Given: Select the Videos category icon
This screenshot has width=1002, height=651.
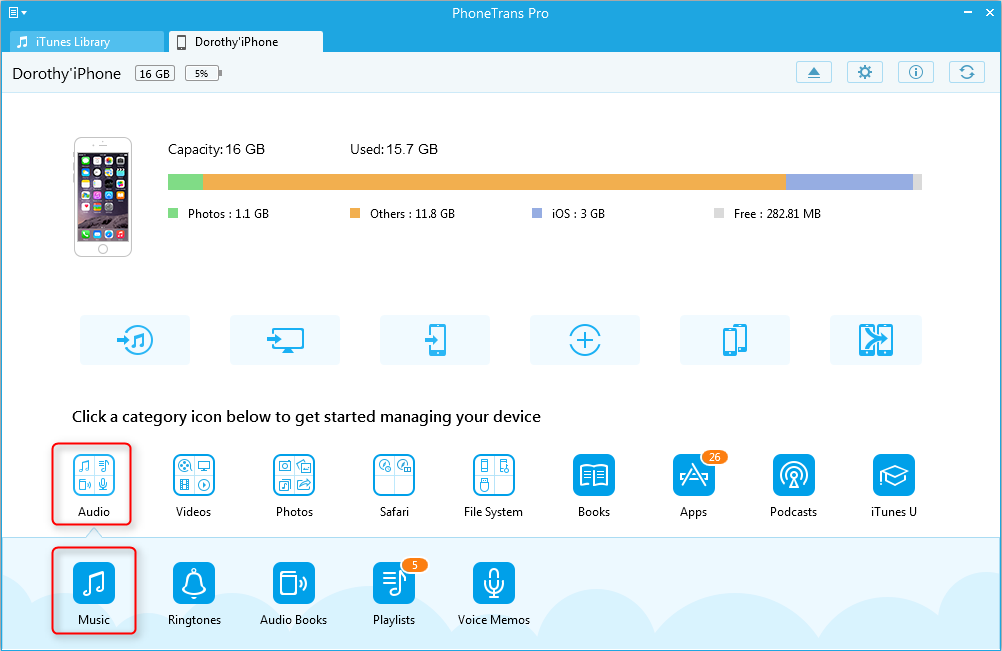Looking at the screenshot, I should [194, 475].
